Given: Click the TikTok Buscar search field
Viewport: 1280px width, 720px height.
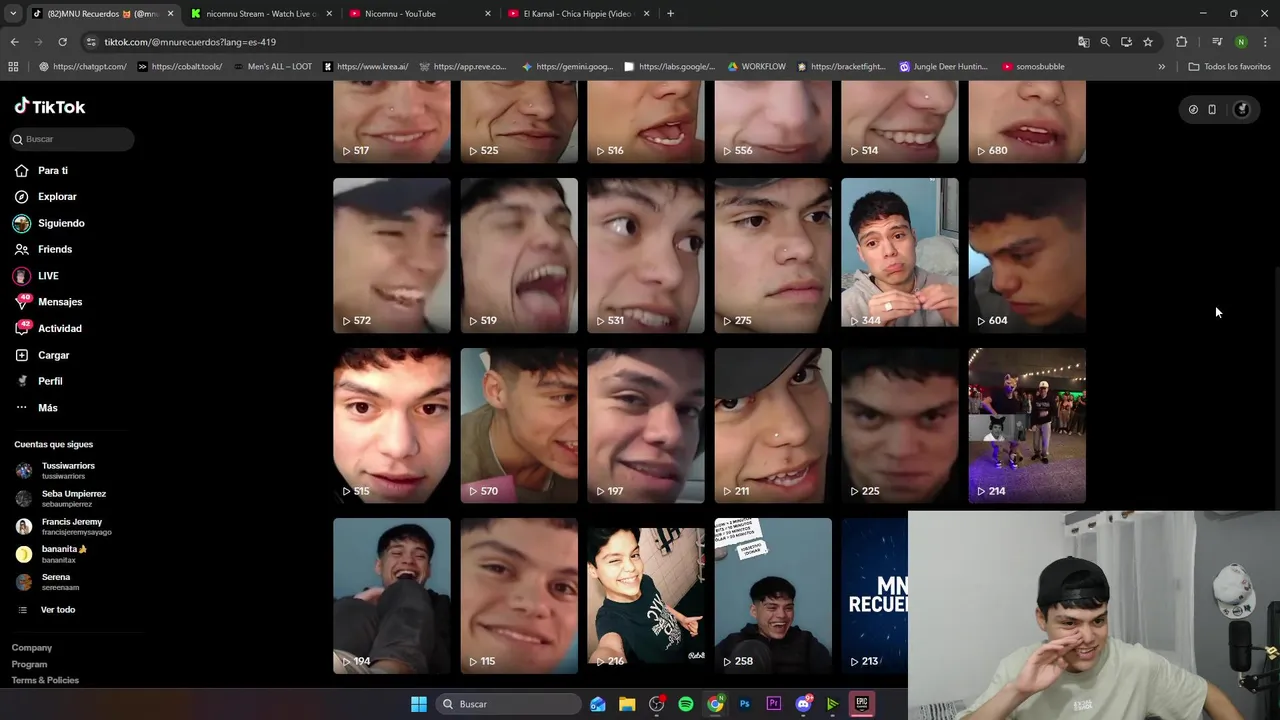Looking at the screenshot, I should click(71, 139).
